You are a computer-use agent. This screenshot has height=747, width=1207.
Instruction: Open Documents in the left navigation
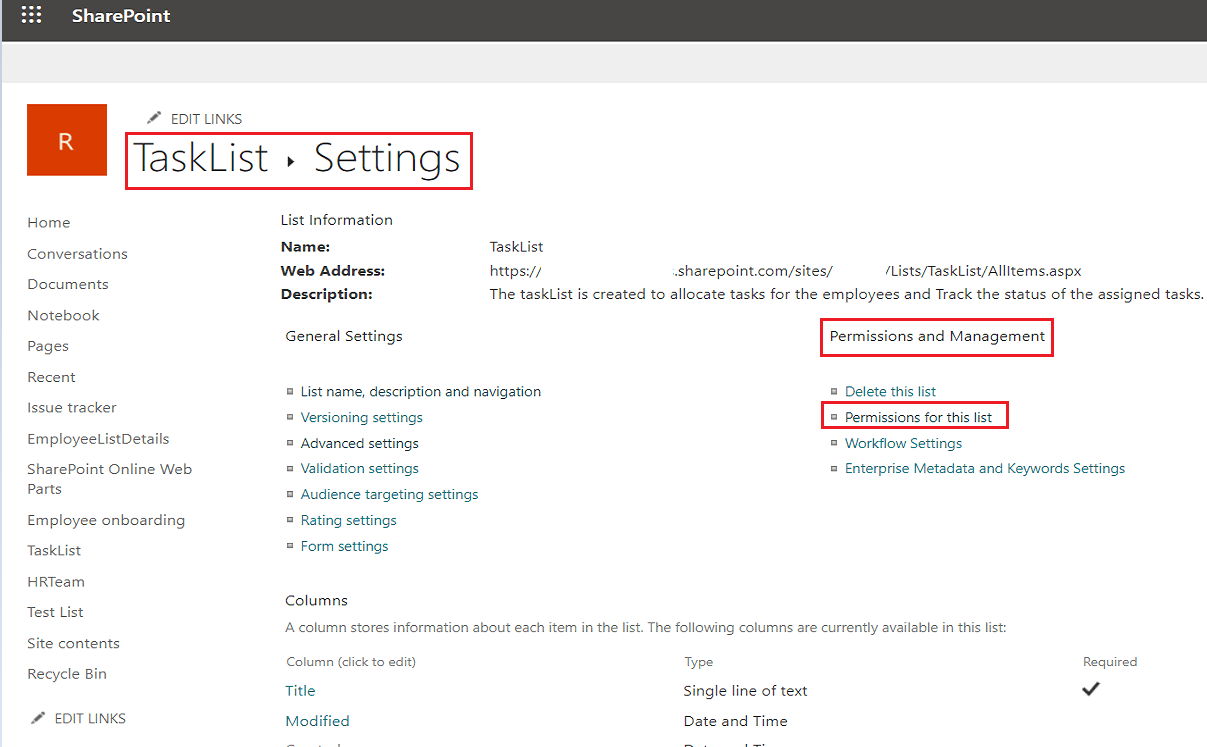68,284
